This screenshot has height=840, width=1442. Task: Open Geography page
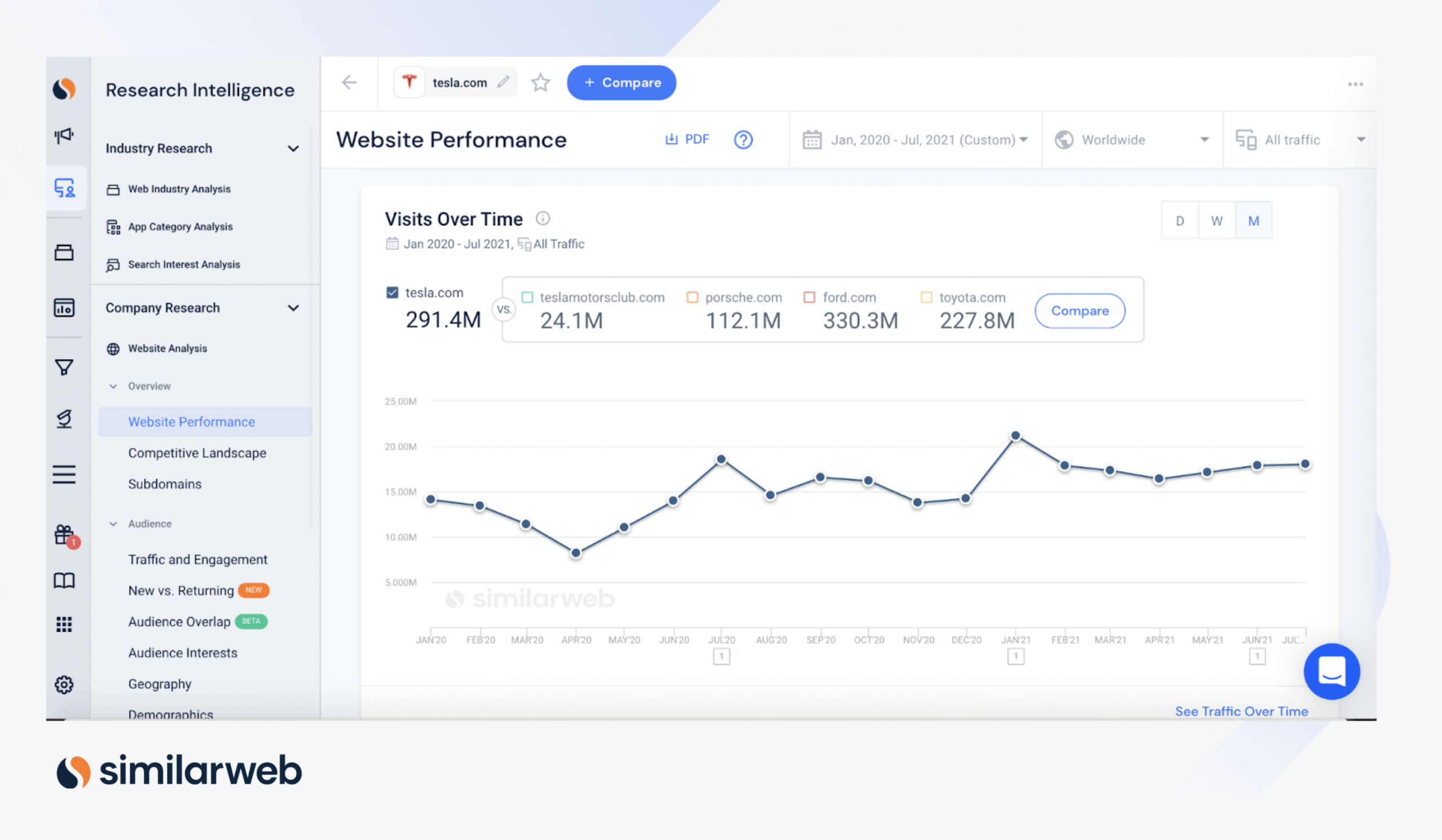(x=159, y=684)
